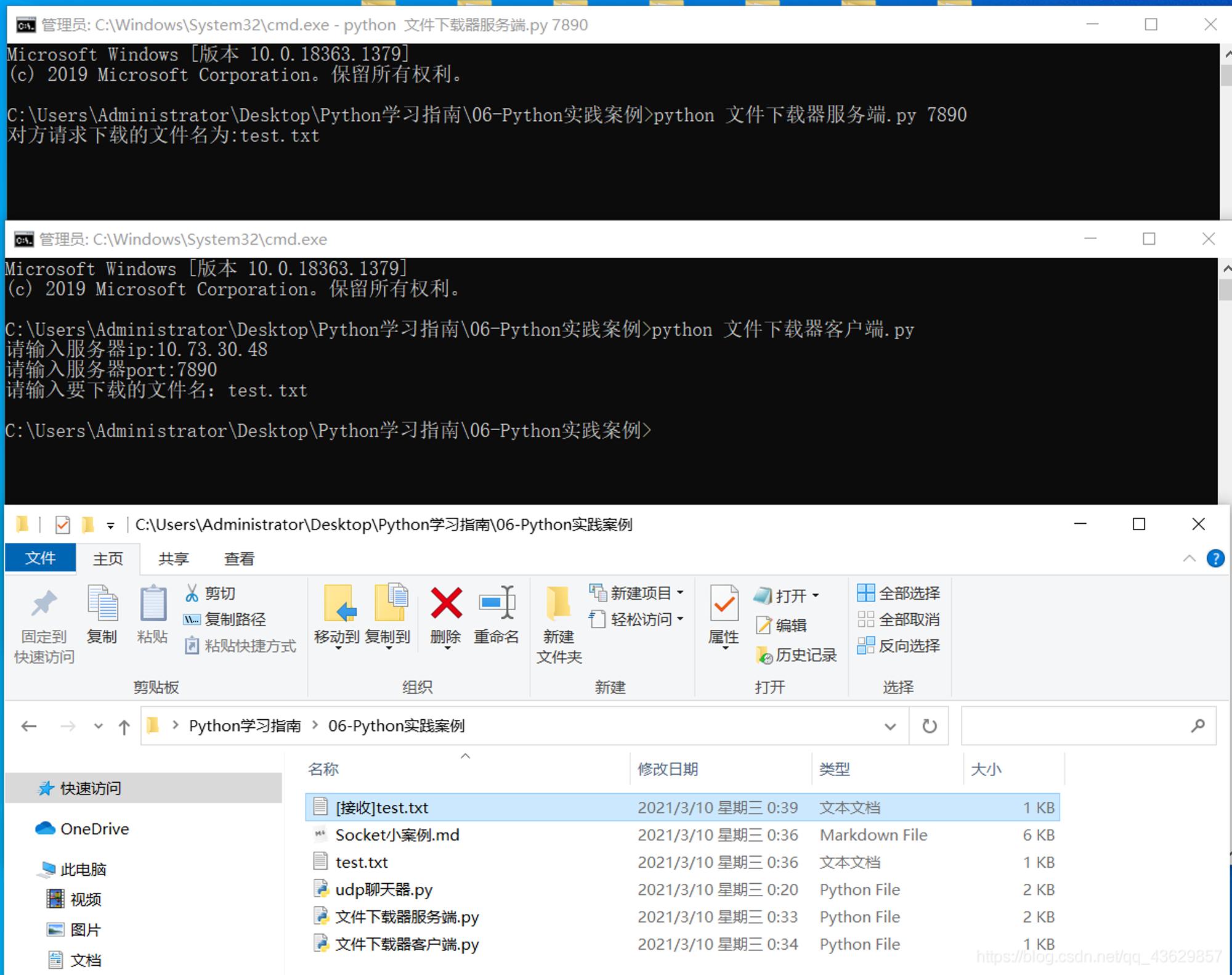Select OneDrive in navigation pane
This screenshot has width=1232, height=975.
point(83,829)
